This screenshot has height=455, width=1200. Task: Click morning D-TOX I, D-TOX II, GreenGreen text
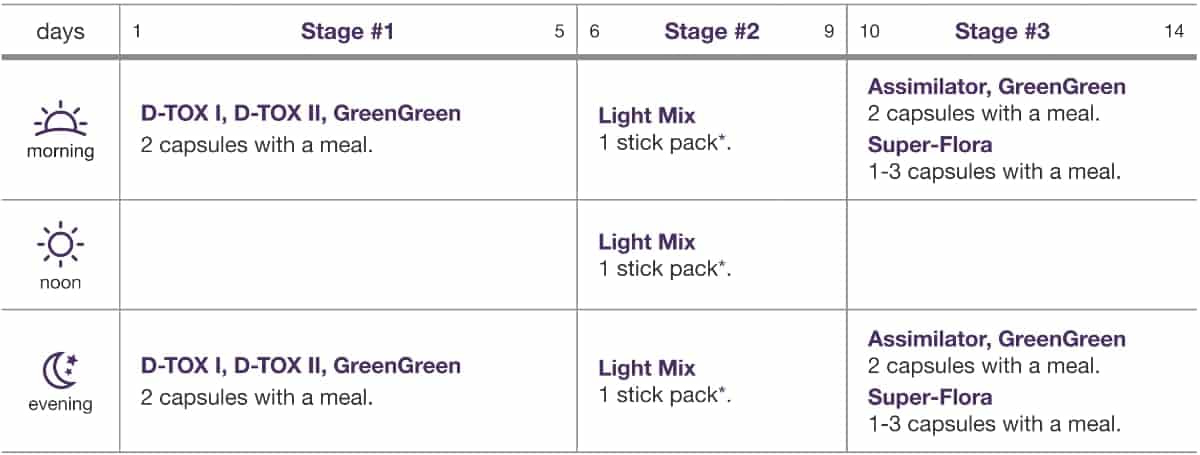(x=301, y=113)
